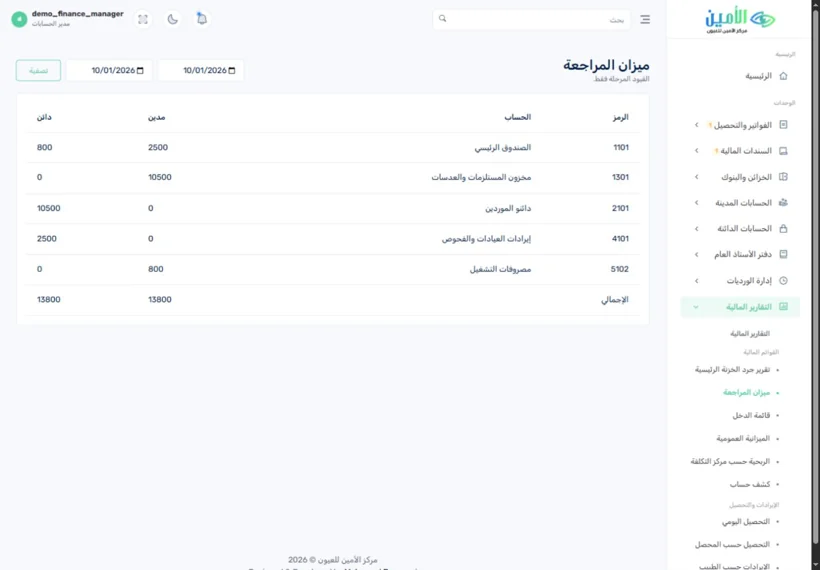Click the التقارير المالية chart icon
Screen dimensions: 820x570
click(x=783, y=306)
